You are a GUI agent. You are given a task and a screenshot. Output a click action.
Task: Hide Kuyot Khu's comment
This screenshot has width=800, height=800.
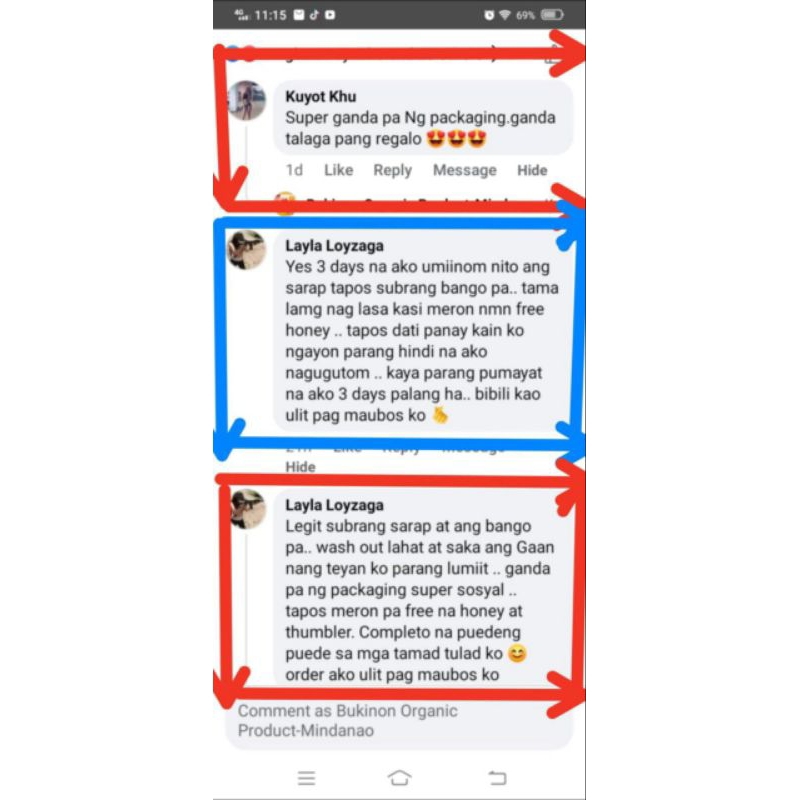click(x=532, y=170)
